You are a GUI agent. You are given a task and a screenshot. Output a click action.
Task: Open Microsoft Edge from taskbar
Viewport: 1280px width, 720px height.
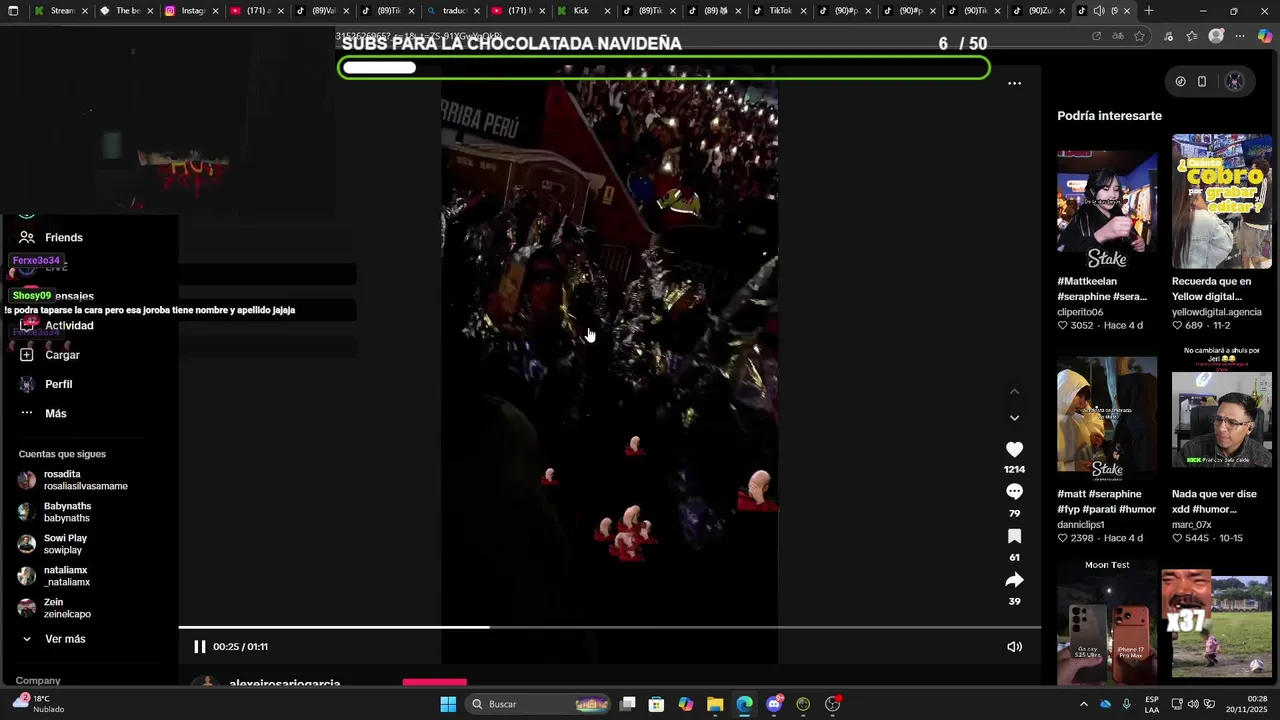(744, 704)
